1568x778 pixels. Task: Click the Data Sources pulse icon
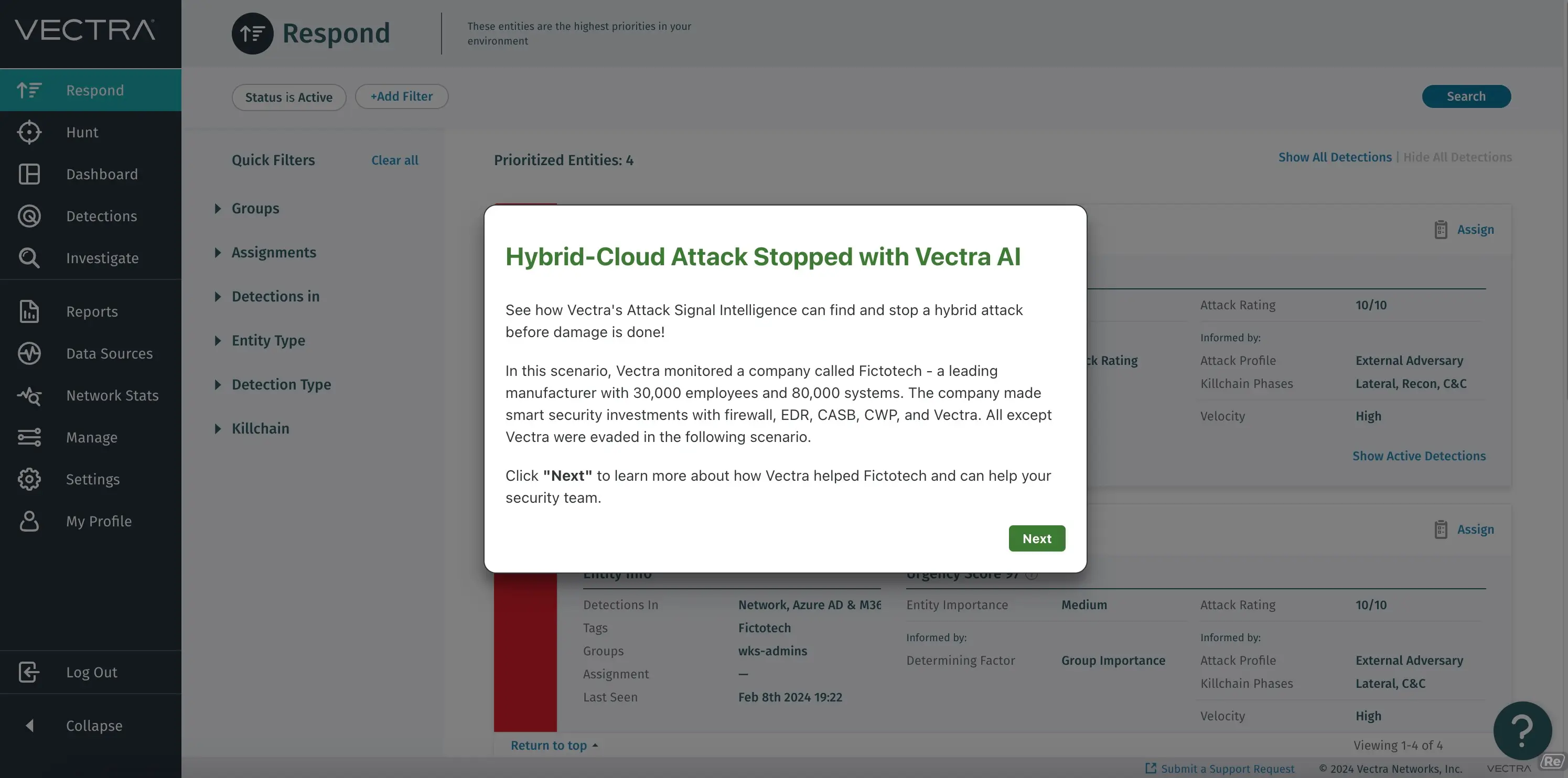click(x=29, y=353)
